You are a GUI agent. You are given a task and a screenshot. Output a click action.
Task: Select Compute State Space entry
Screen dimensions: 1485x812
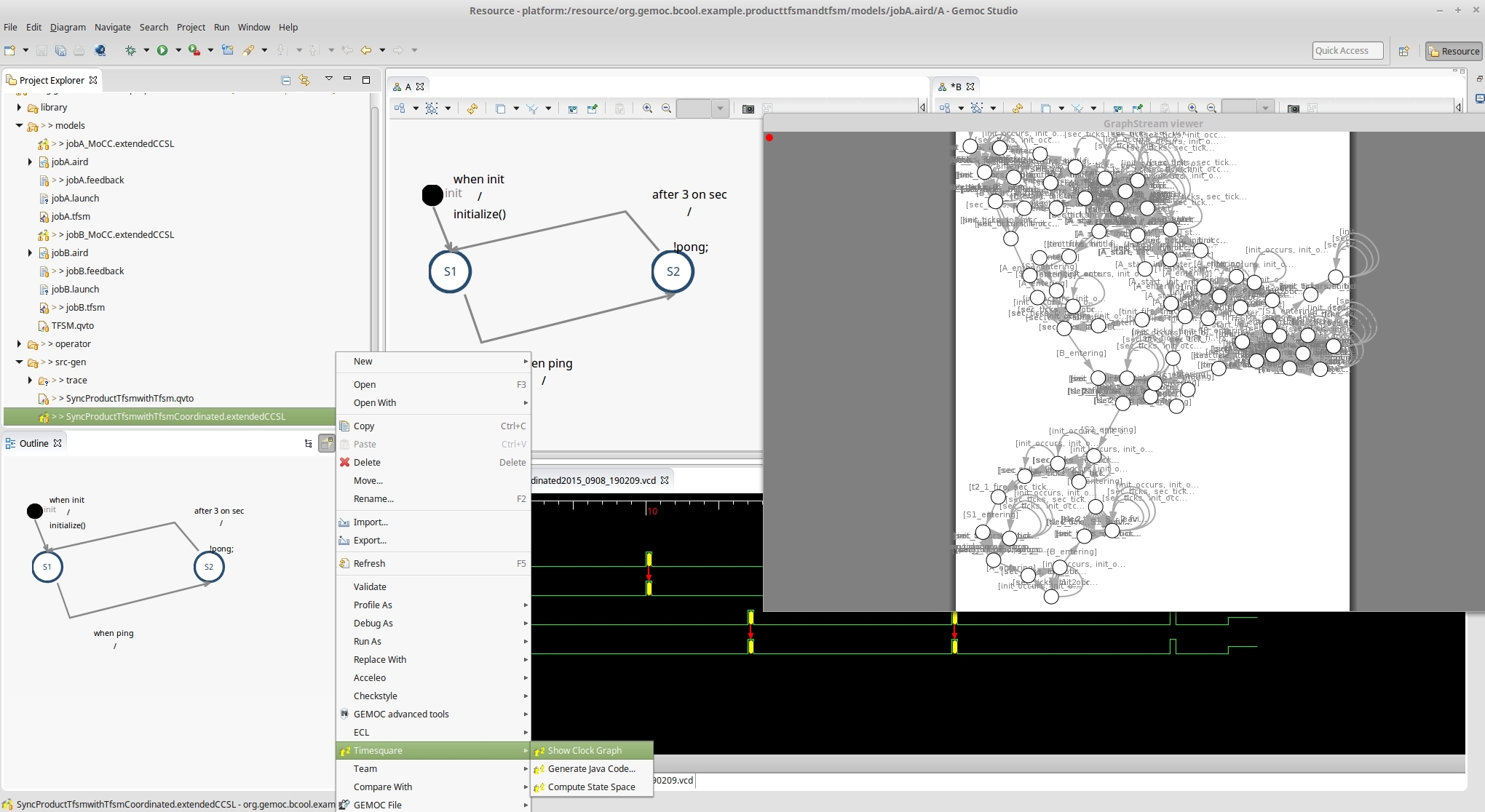pos(591,787)
